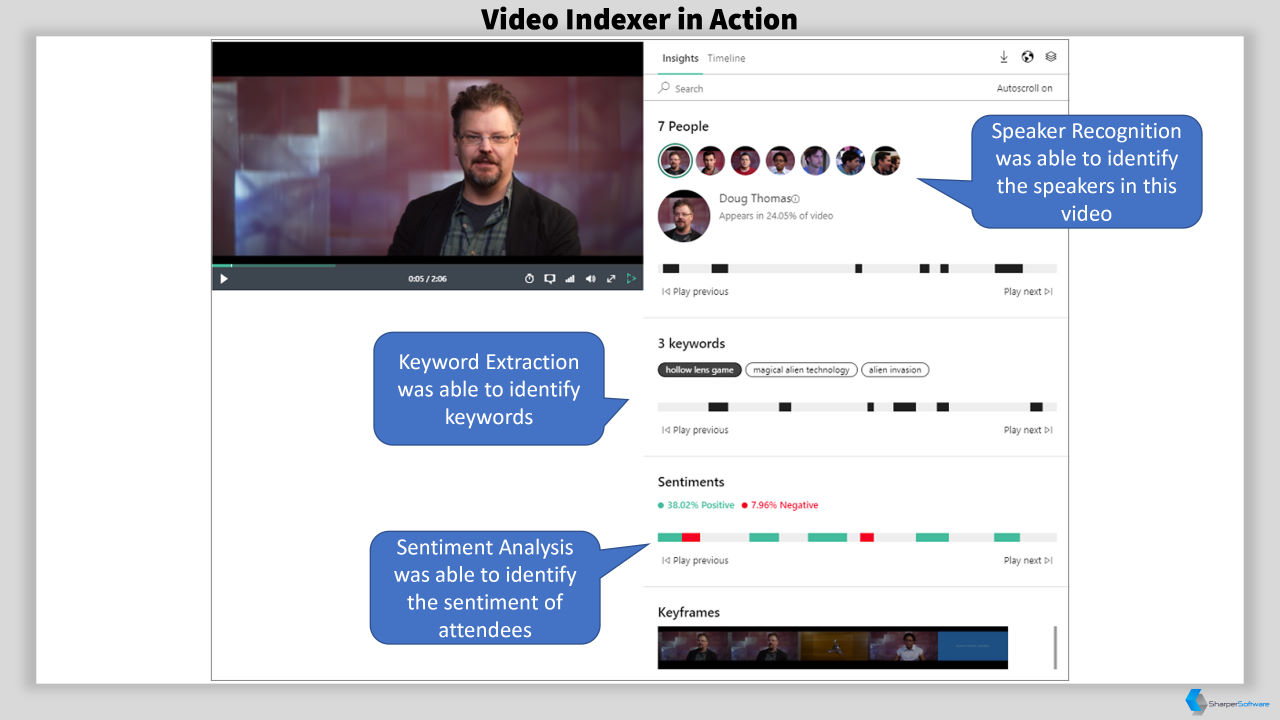The width and height of the screenshot is (1280, 720).
Task: Mute the video with the speaker icon
Action: (x=590, y=279)
